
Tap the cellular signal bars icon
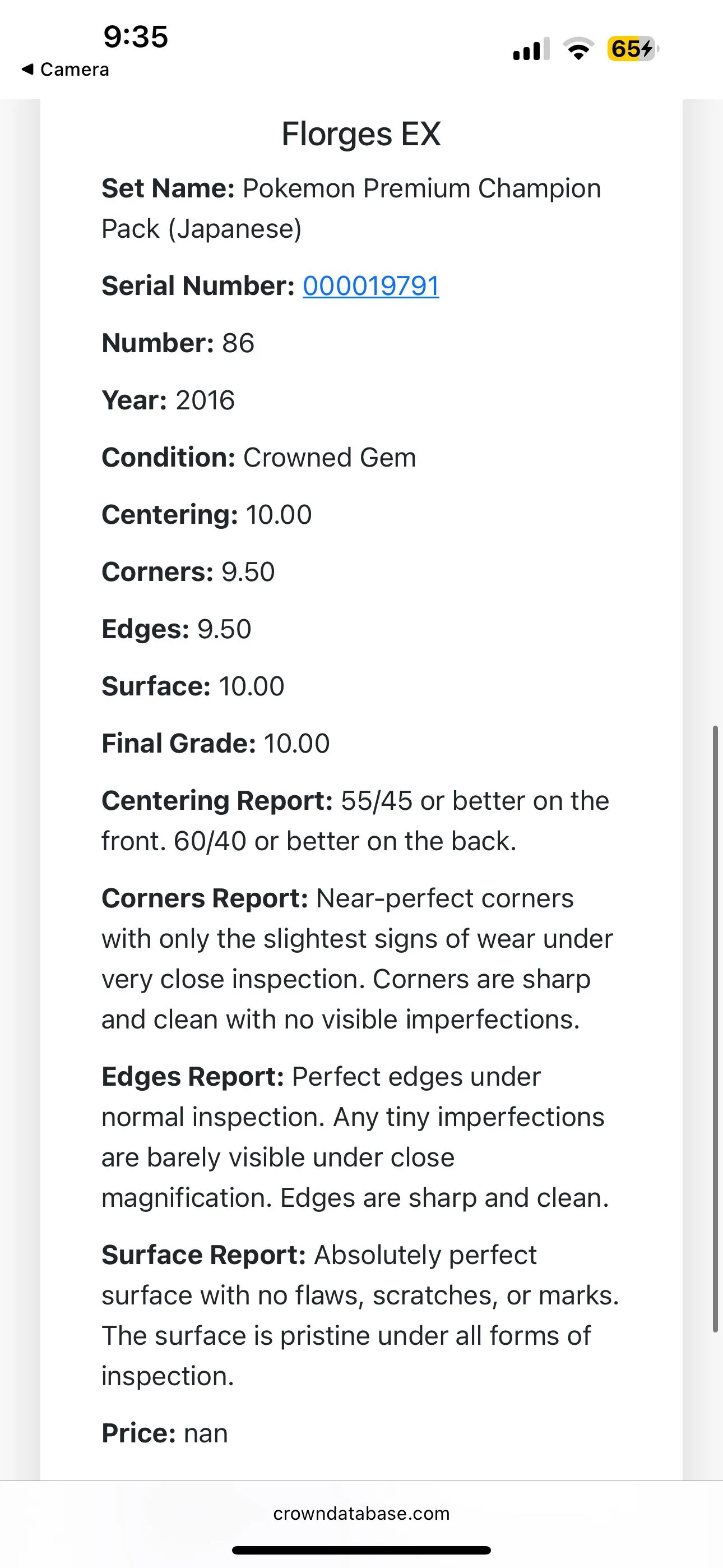[x=531, y=49]
